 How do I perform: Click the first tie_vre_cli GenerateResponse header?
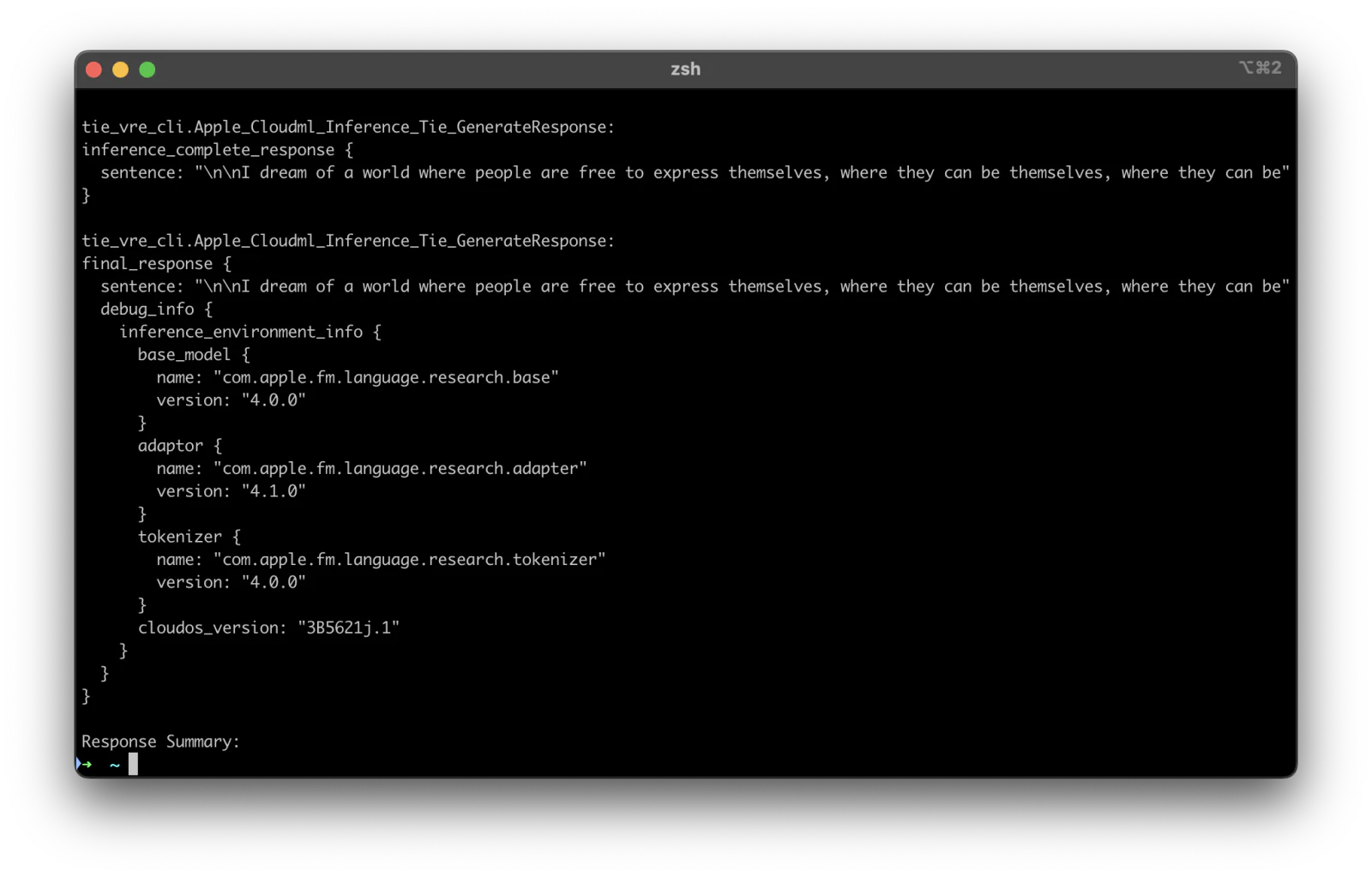tap(348, 127)
